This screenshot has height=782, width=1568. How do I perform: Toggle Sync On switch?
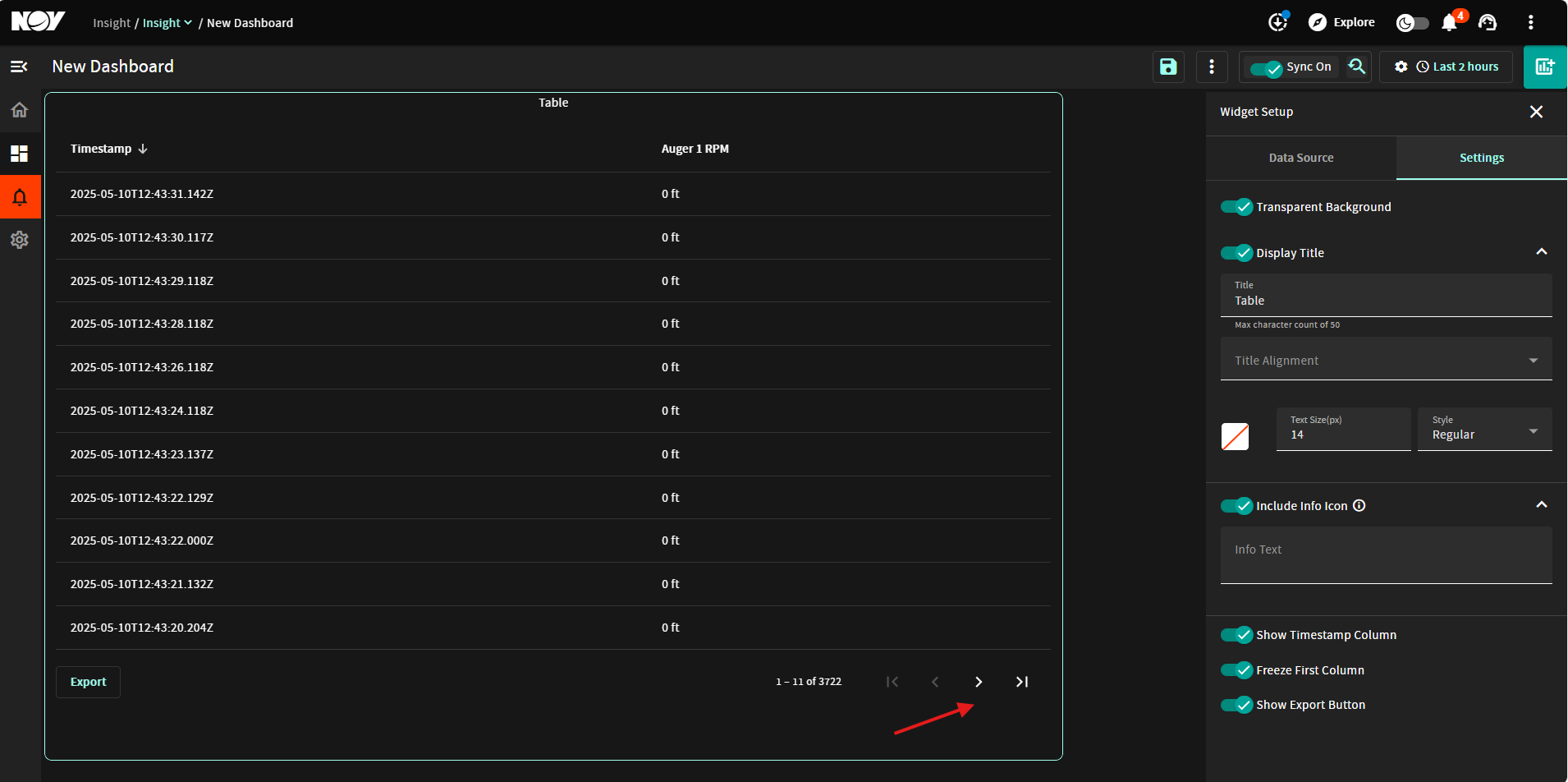[1266, 67]
